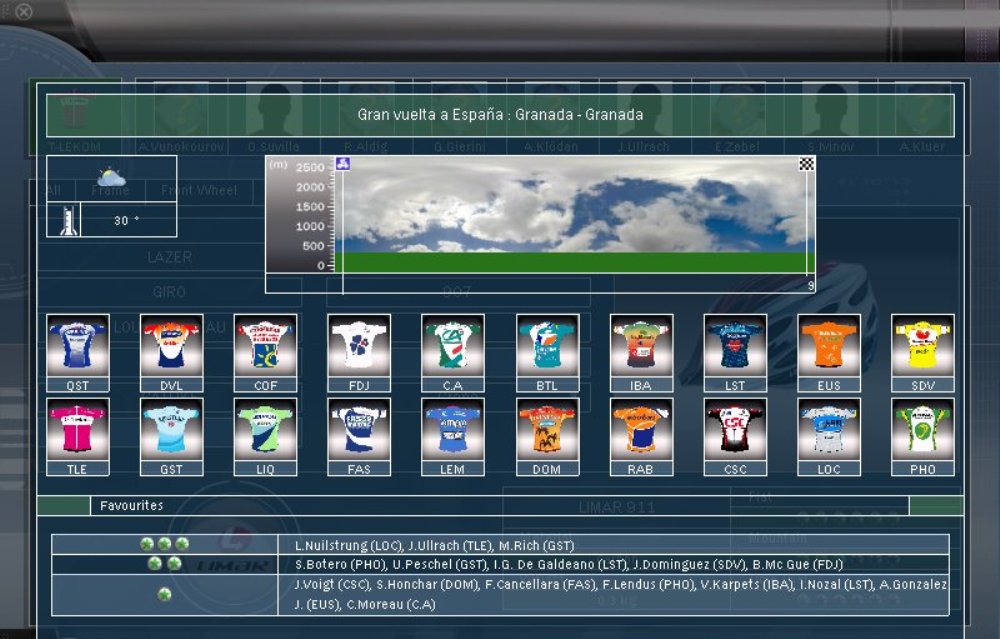The image size is (1000, 639).
Task: Click the time trial stage type icon
Action: pos(63,221)
